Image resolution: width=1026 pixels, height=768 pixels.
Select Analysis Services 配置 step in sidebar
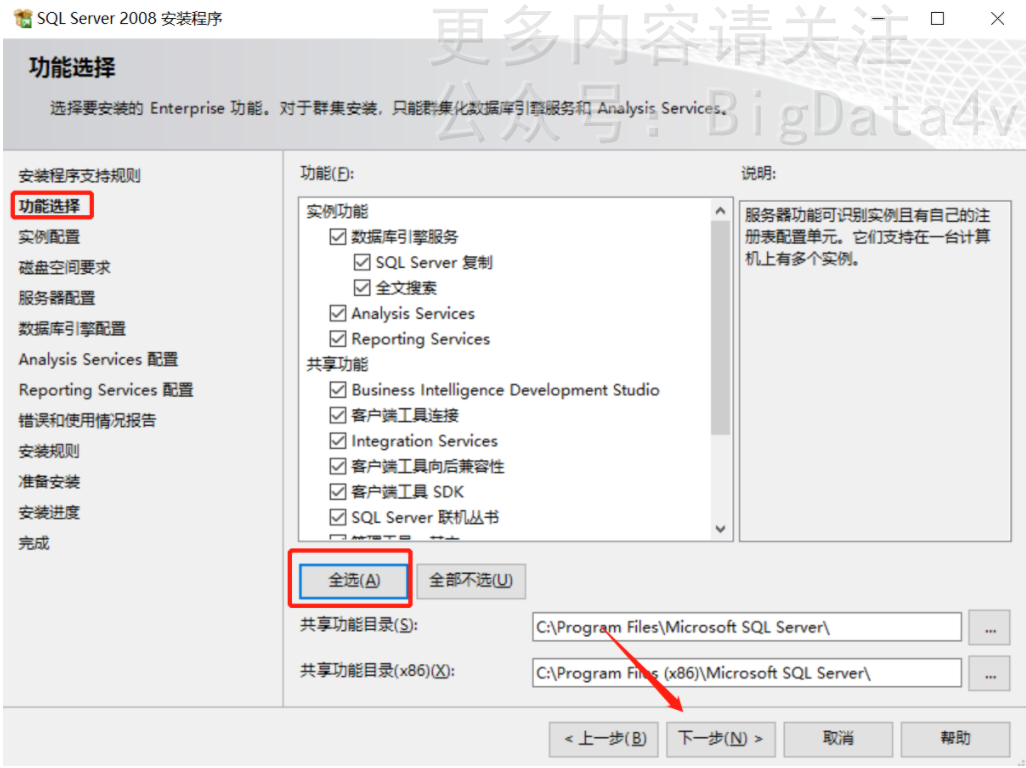(98, 359)
